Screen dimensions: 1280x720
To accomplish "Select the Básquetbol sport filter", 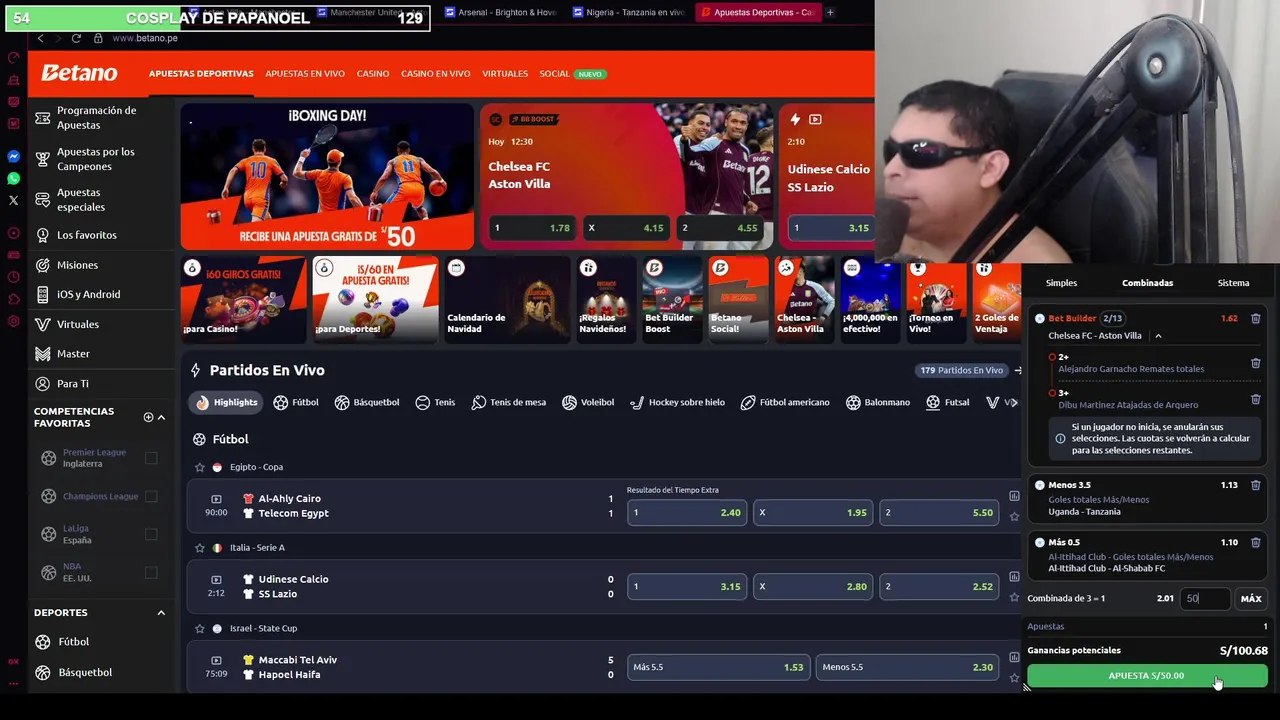I will (367, 402).
